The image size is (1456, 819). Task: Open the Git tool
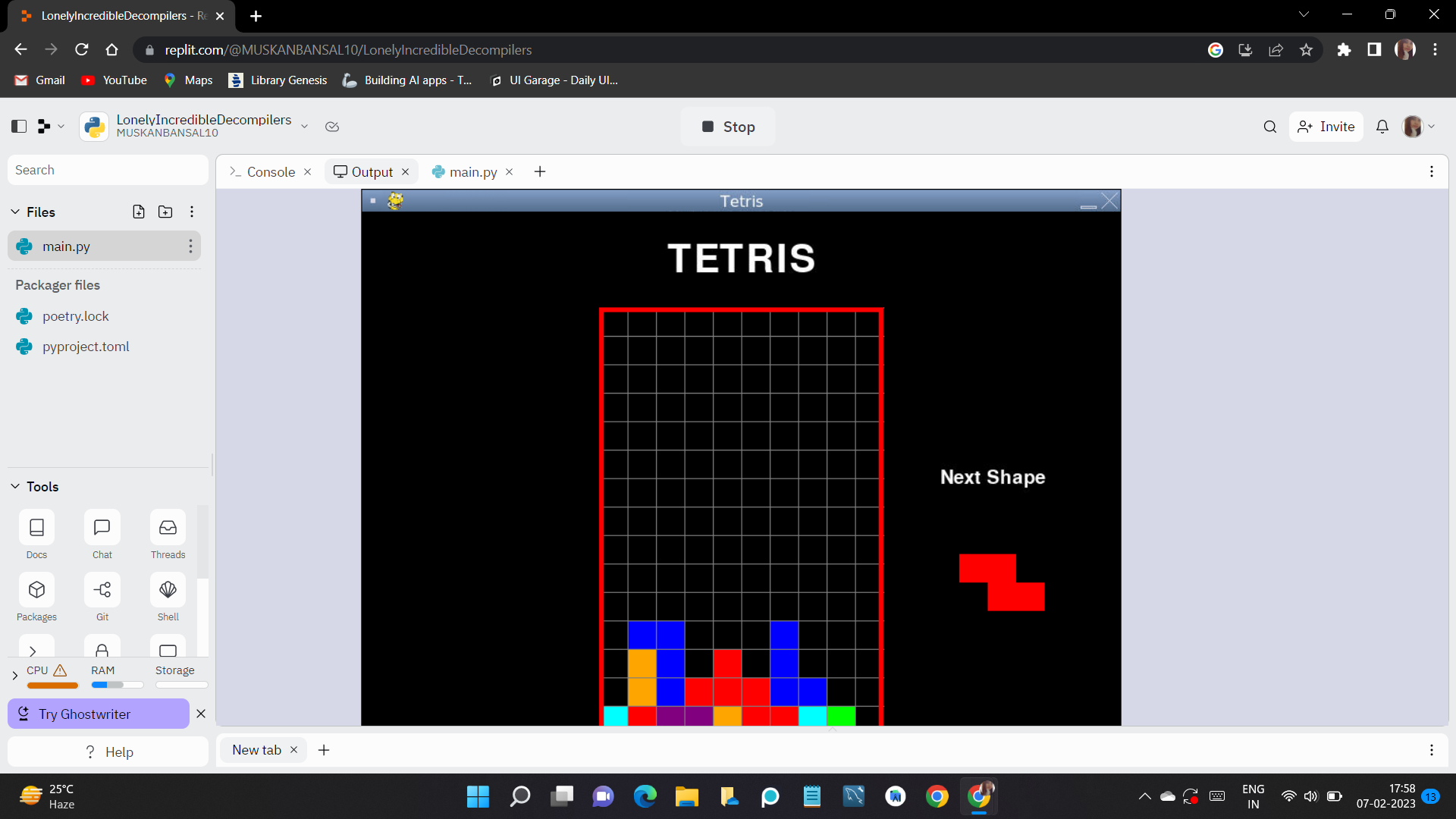click(102, 597)
